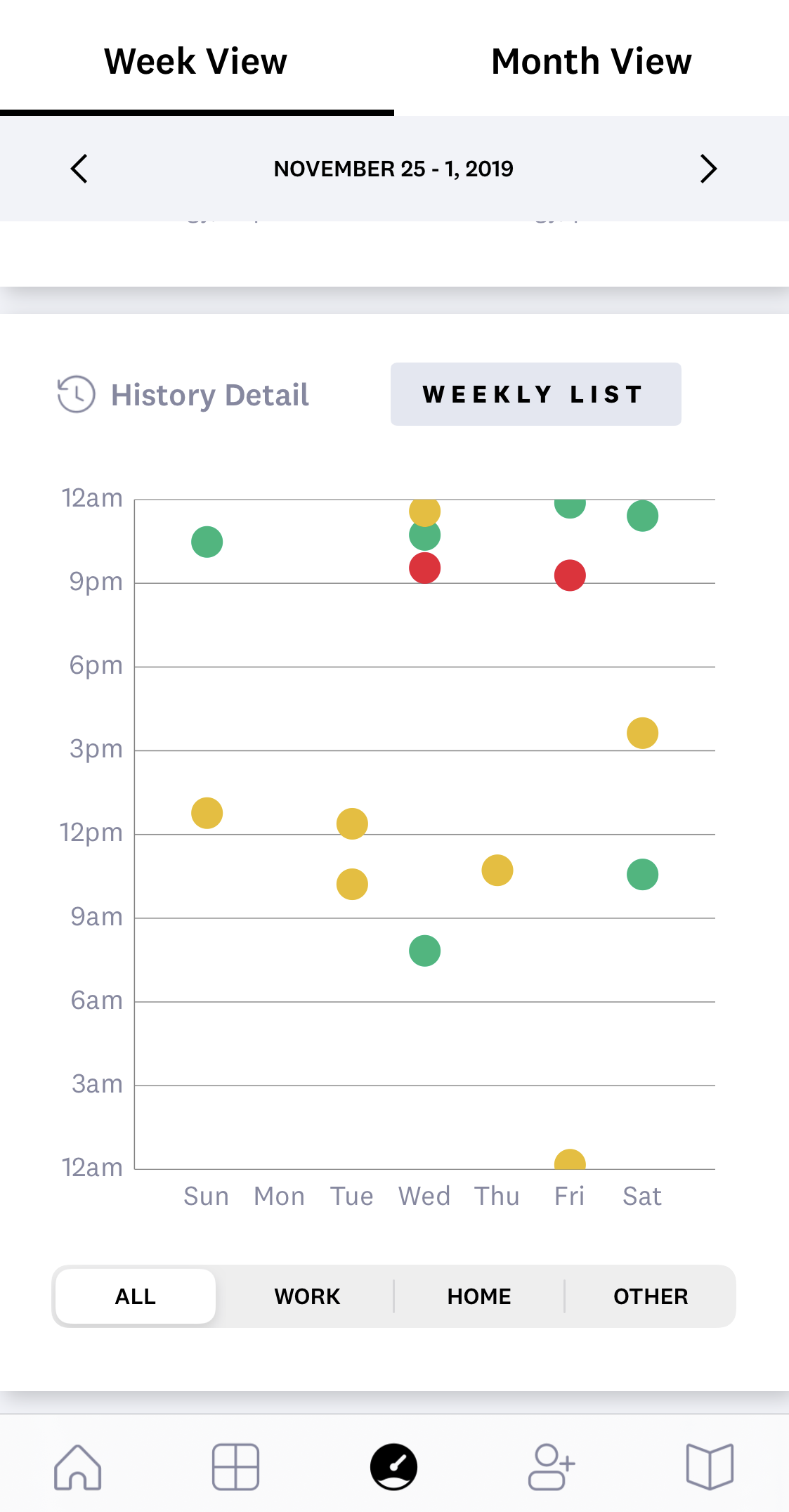Advance to next week with right chevron

pyautogui.click(x=708, y=169)
